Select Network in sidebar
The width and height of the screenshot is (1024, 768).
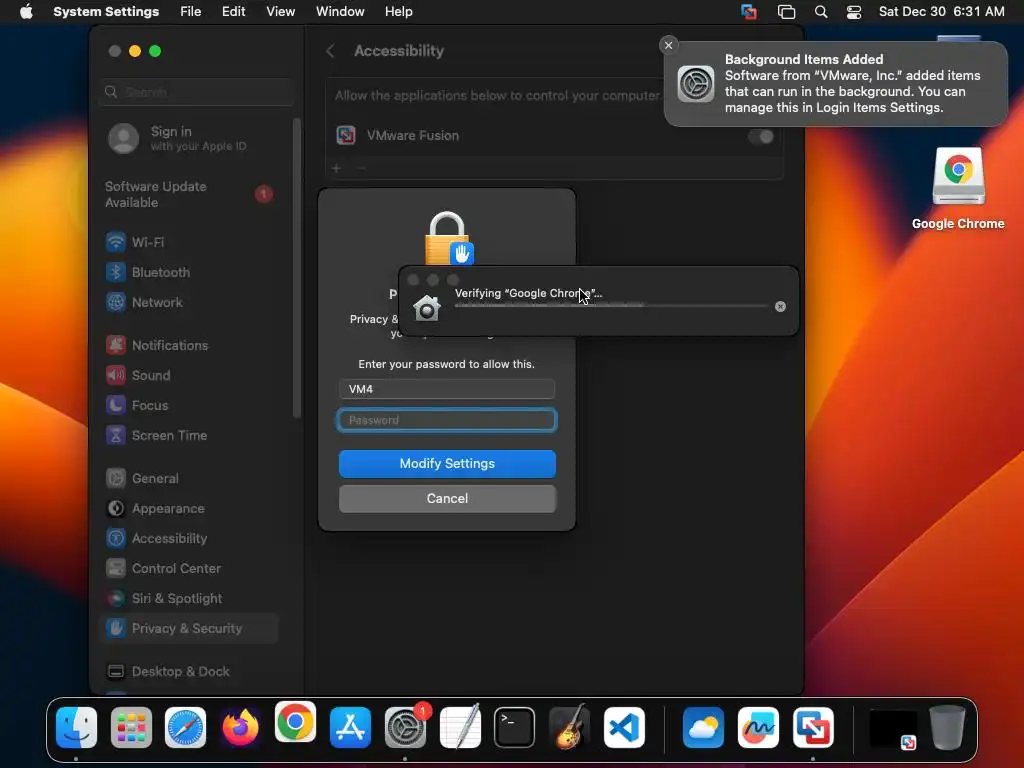pos(189,302)
